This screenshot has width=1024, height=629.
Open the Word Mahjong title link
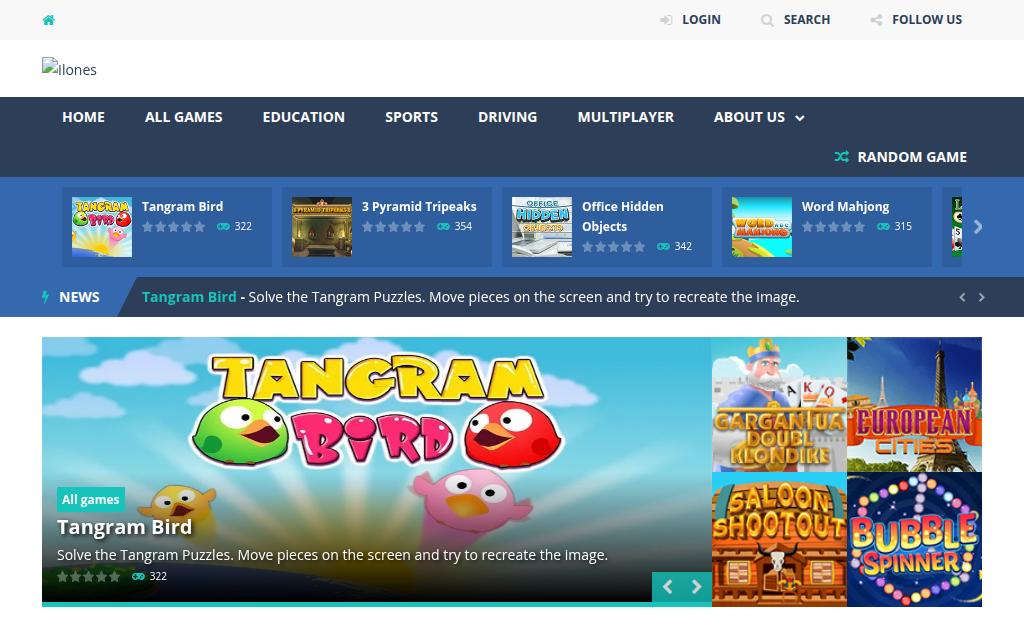click(x=845, y=206)
